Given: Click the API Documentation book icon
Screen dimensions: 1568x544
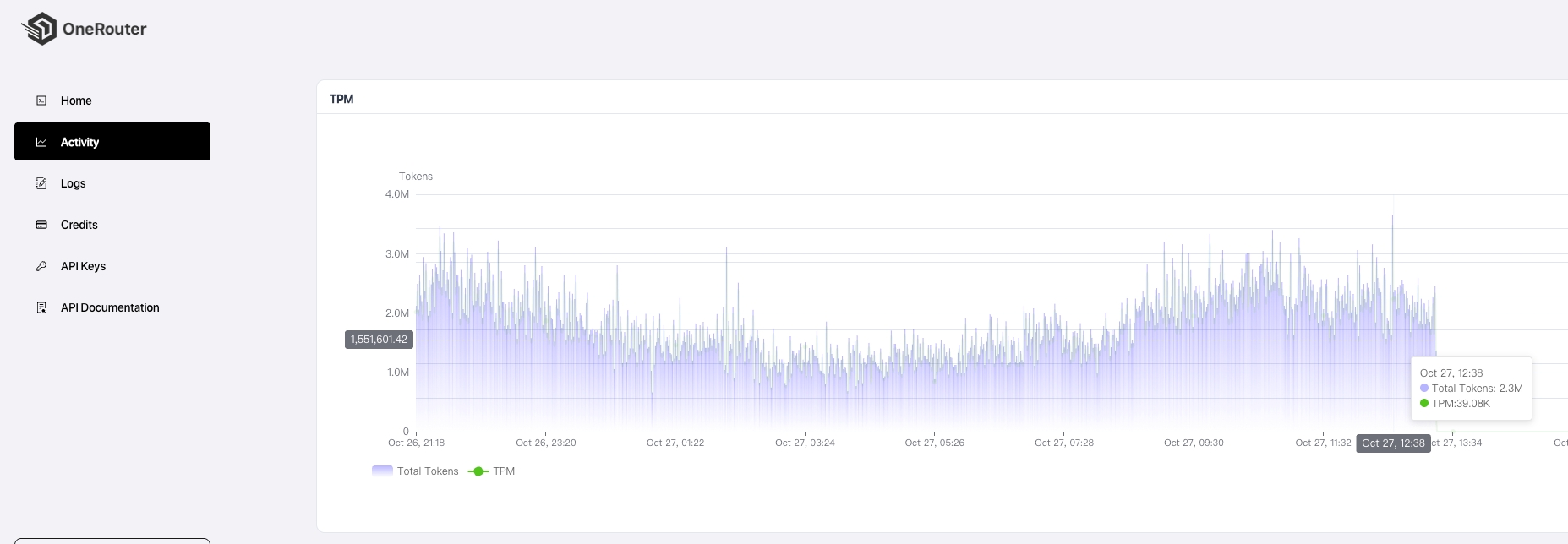Looking at the screenshot, I should (x=41, y=307).
